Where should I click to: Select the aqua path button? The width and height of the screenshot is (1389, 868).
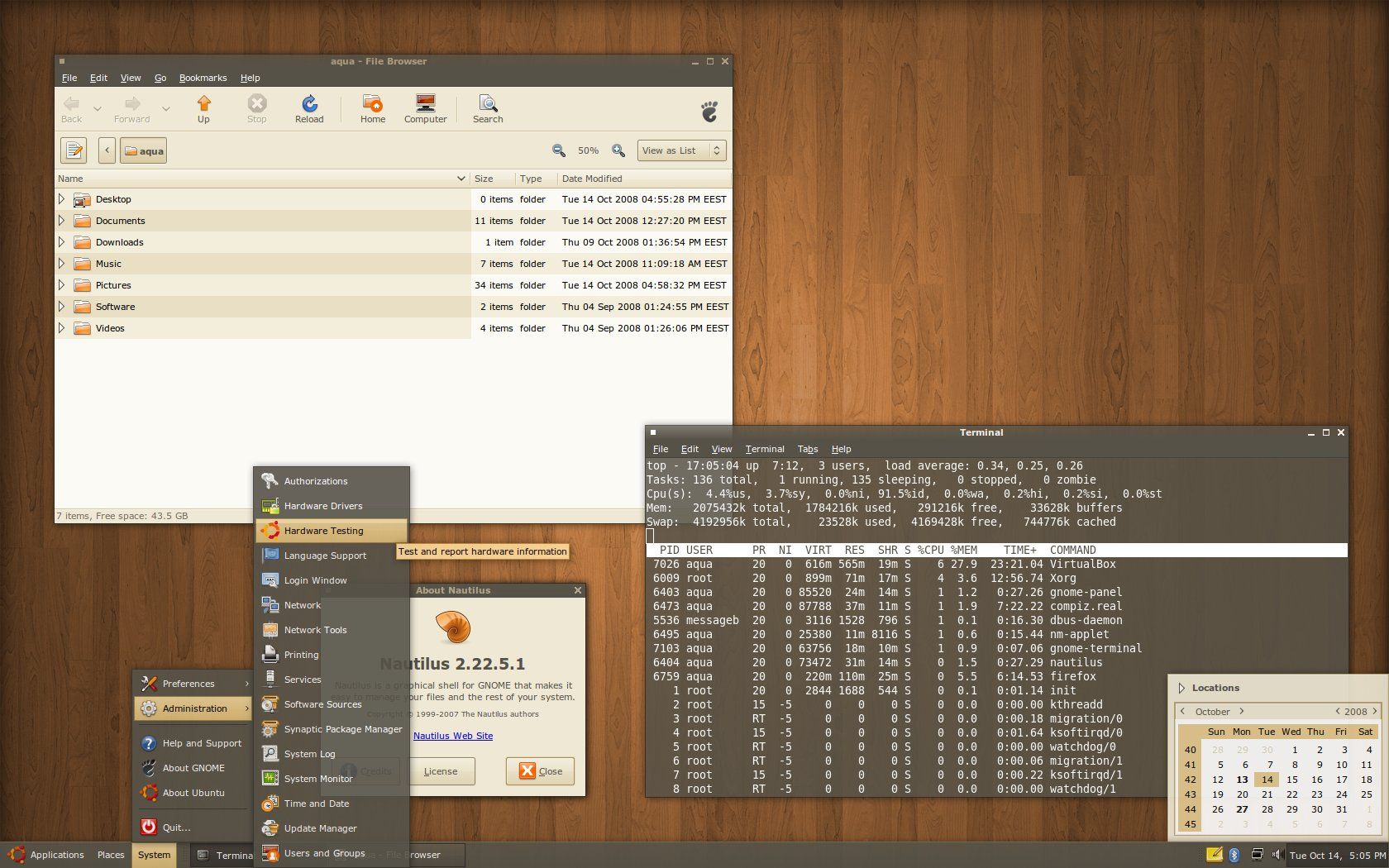click(x=143, y=150)
